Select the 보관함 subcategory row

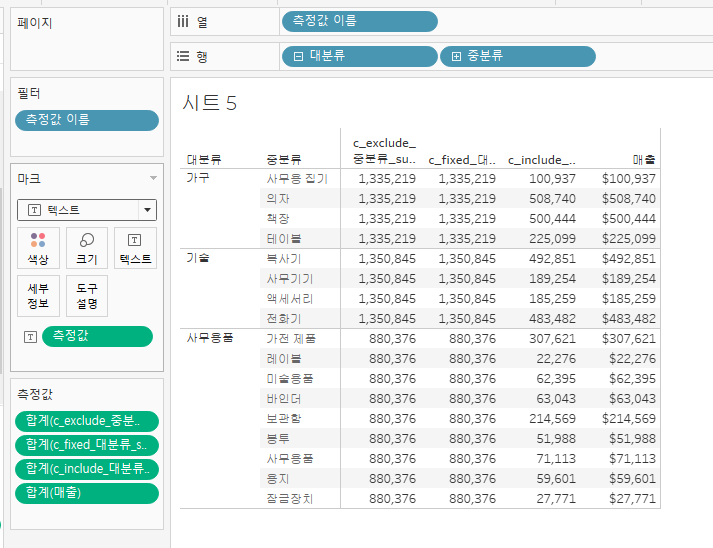click(284, 419)
